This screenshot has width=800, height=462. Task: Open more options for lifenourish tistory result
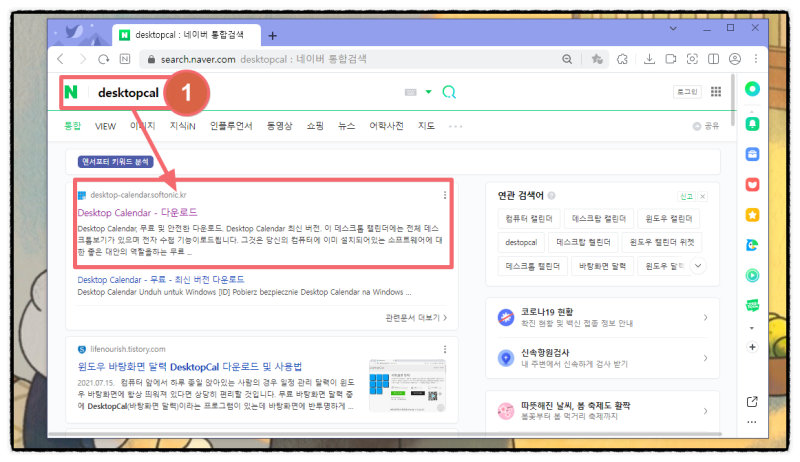(x=445, y=349)
